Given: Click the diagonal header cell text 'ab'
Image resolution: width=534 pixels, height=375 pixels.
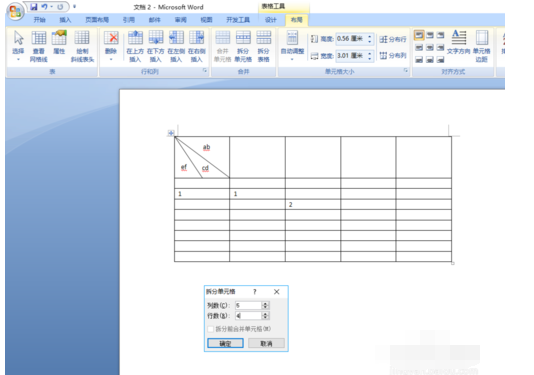Looking at the screenshot, I should tap(206, 147).
